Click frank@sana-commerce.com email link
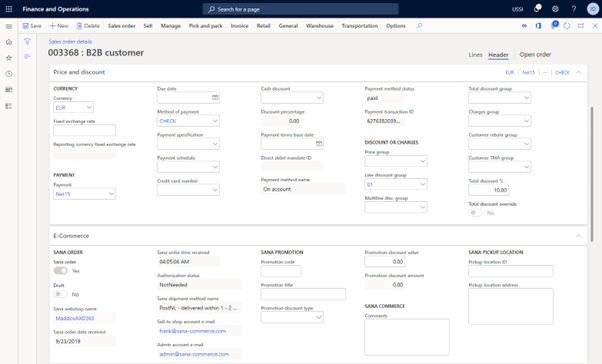 (192, 331)
